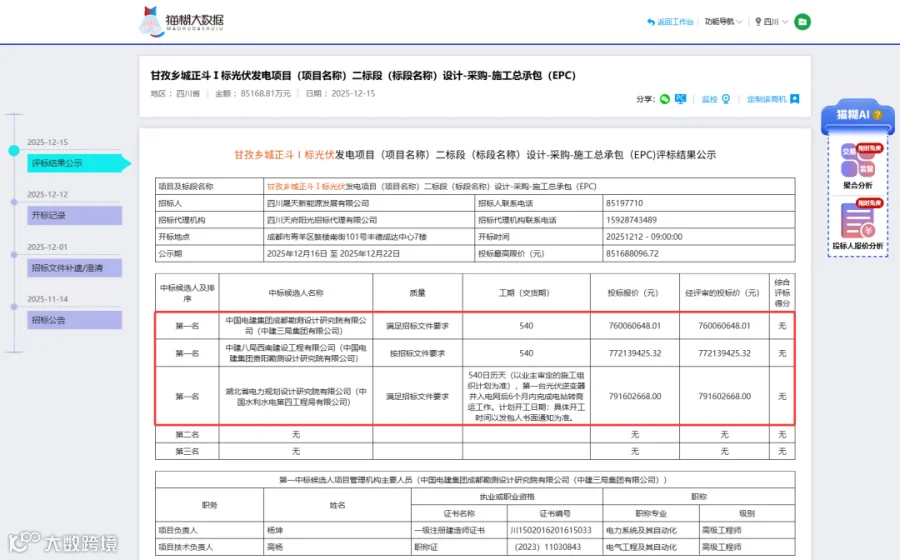Expand the 四川 region selector
Screen dimensions: 900x560
pyautogui.click(x=776, y=22)
